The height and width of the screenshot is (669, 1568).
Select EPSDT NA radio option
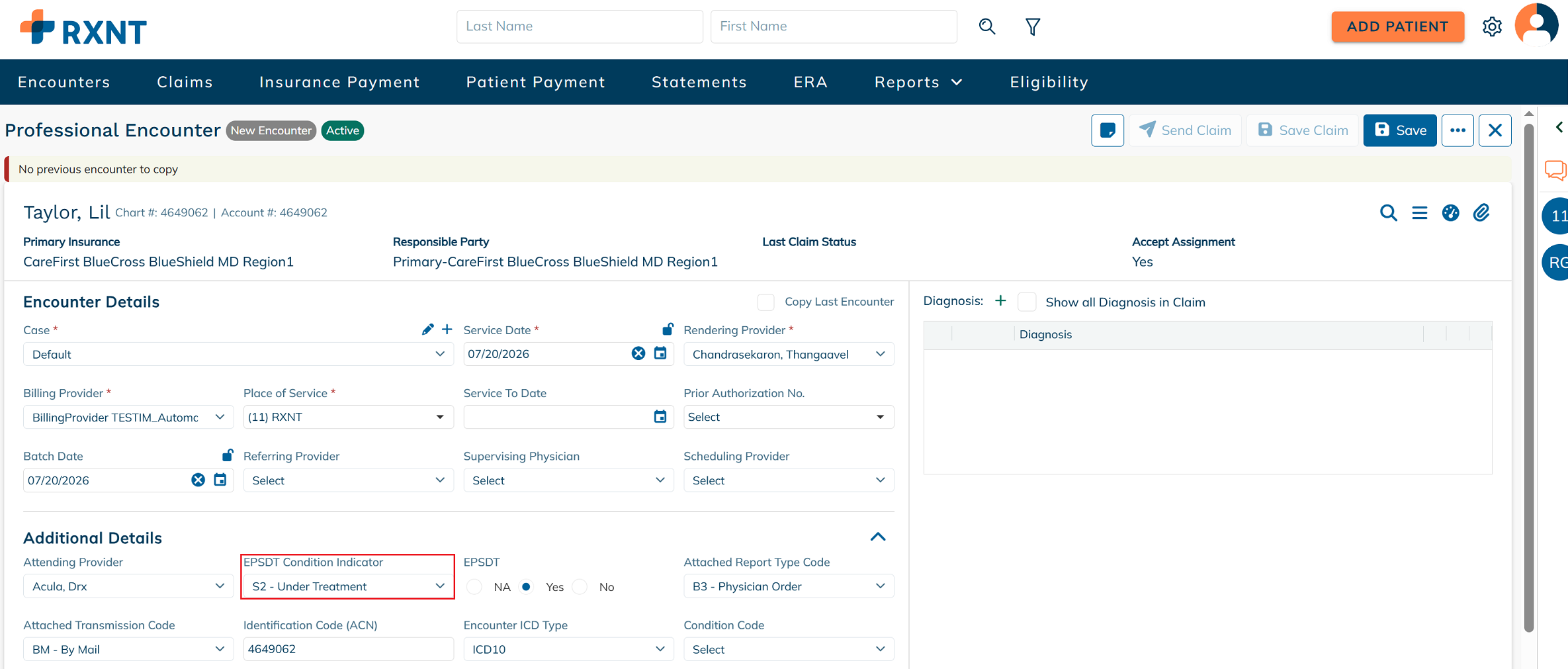(x=474, y=587)
